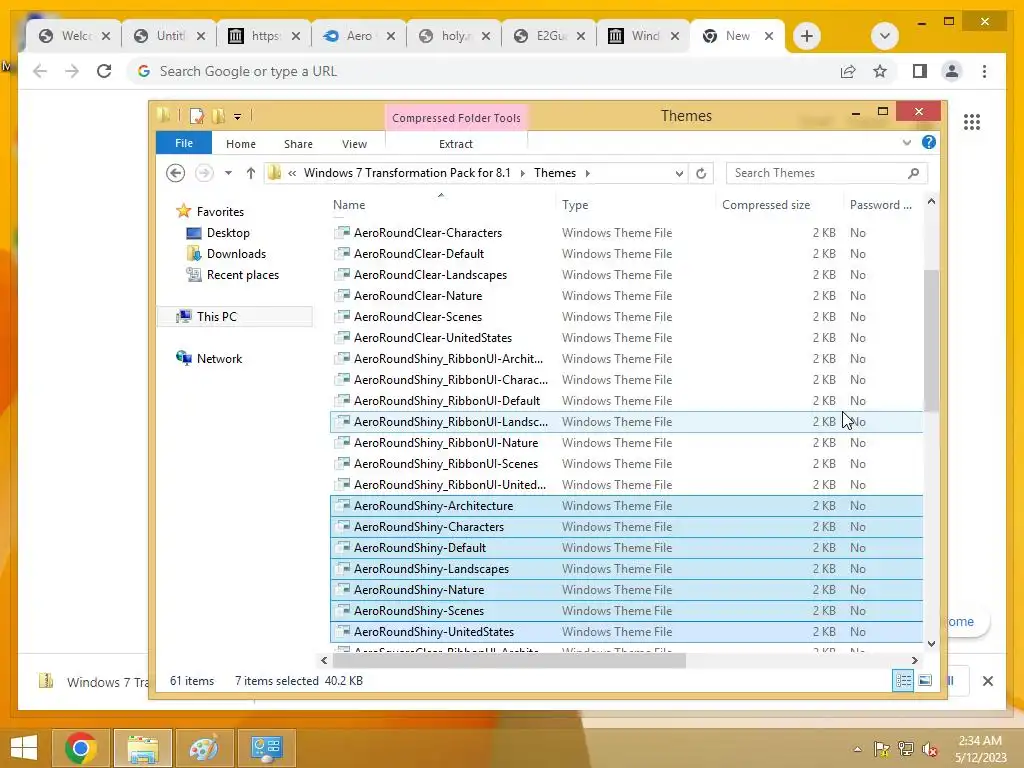Select Network in navigation pane

click(x=219, y=359)
